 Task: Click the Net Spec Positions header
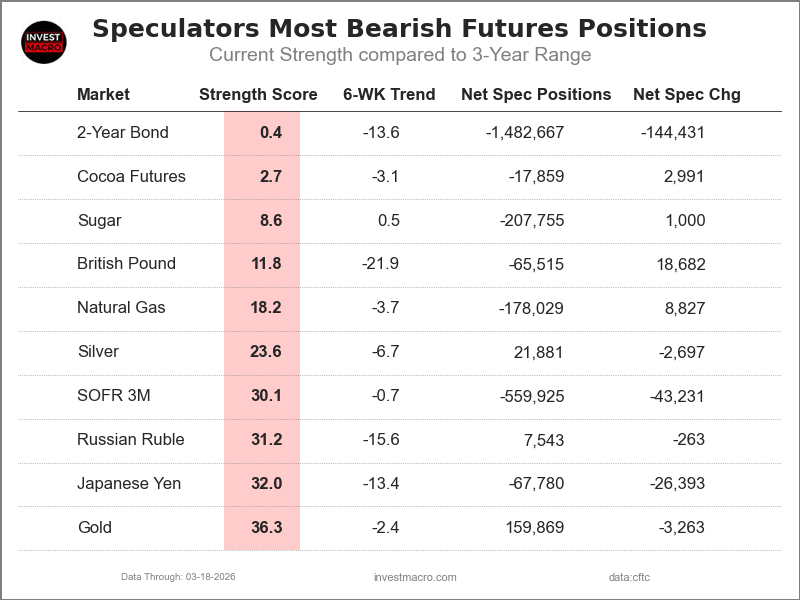tap(535, 95)
